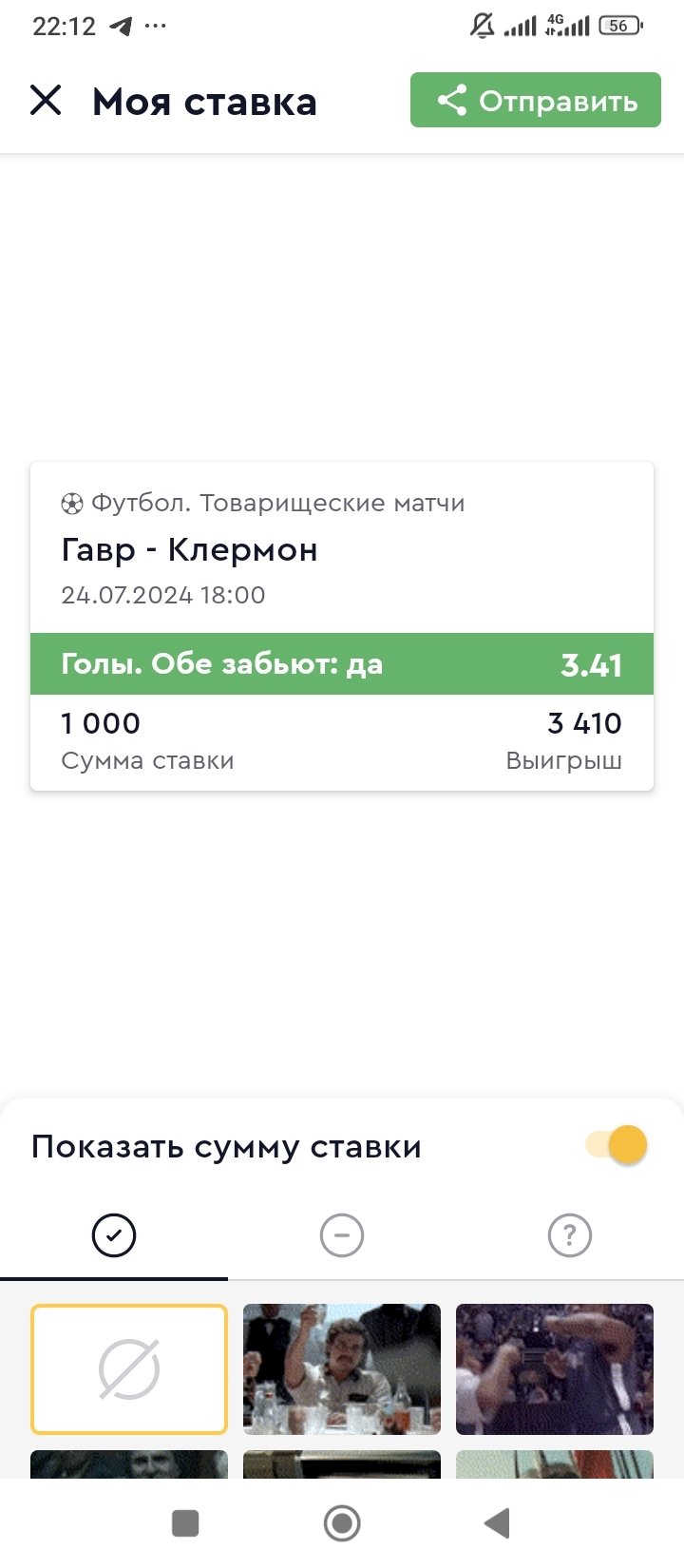Tap the battery indicator showing 56

(x=620, y=26)
